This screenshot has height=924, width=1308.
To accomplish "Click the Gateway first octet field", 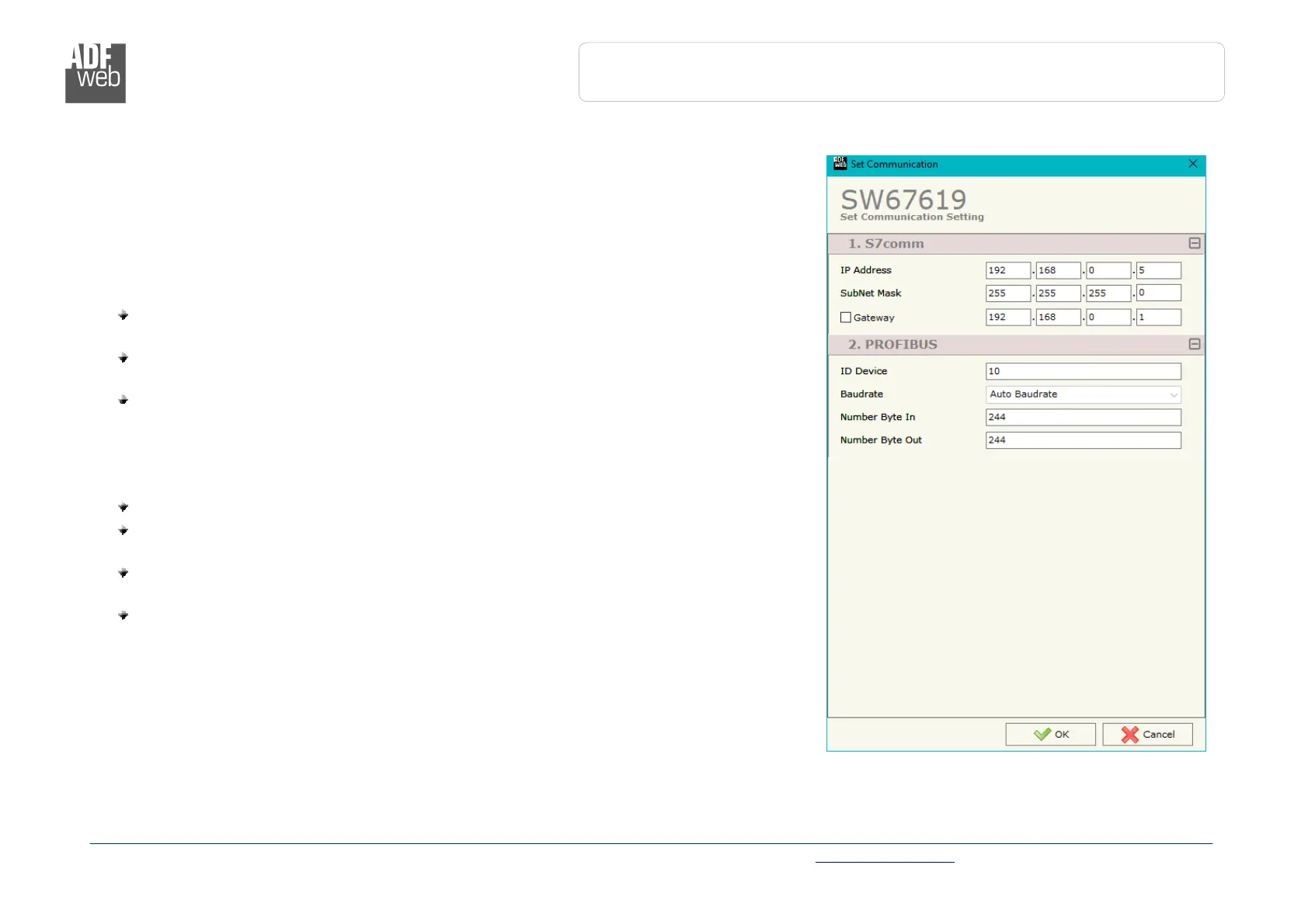I will (x=1008, y=317).
